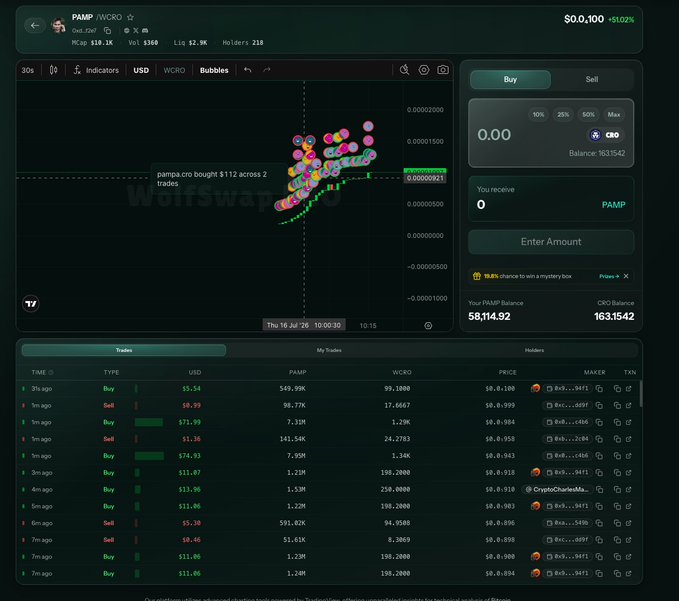
Task: Open the candlestick chart style selector
Action: (x=53, y=70)
